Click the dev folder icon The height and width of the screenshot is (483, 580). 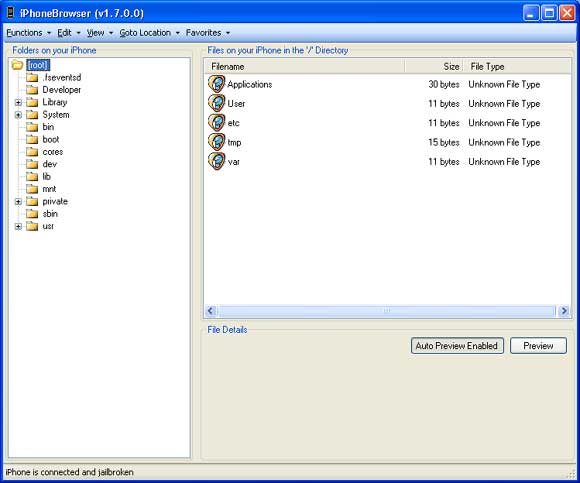pos(32,164)
